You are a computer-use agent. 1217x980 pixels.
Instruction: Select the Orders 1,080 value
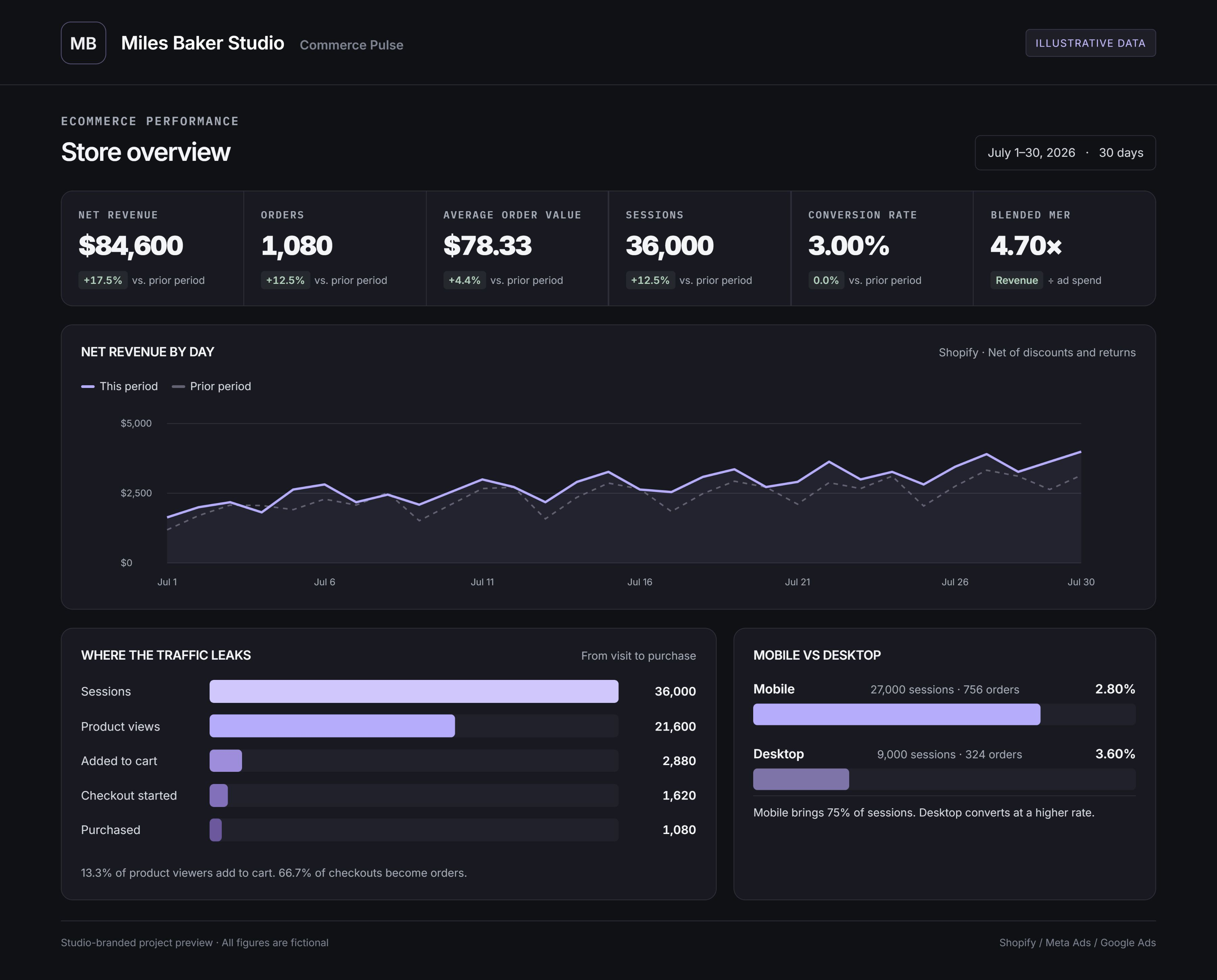(x=296, y=246)
